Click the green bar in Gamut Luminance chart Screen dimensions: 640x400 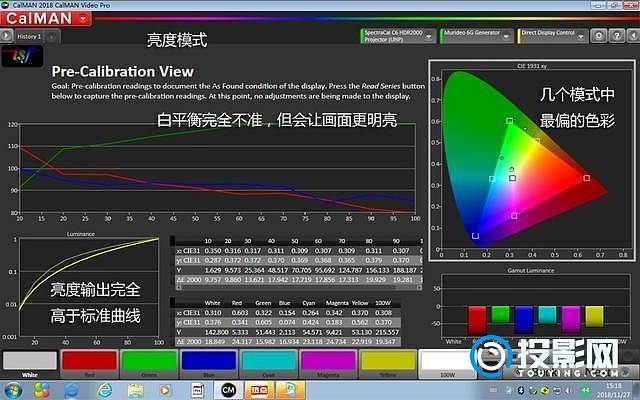(500, 314)
